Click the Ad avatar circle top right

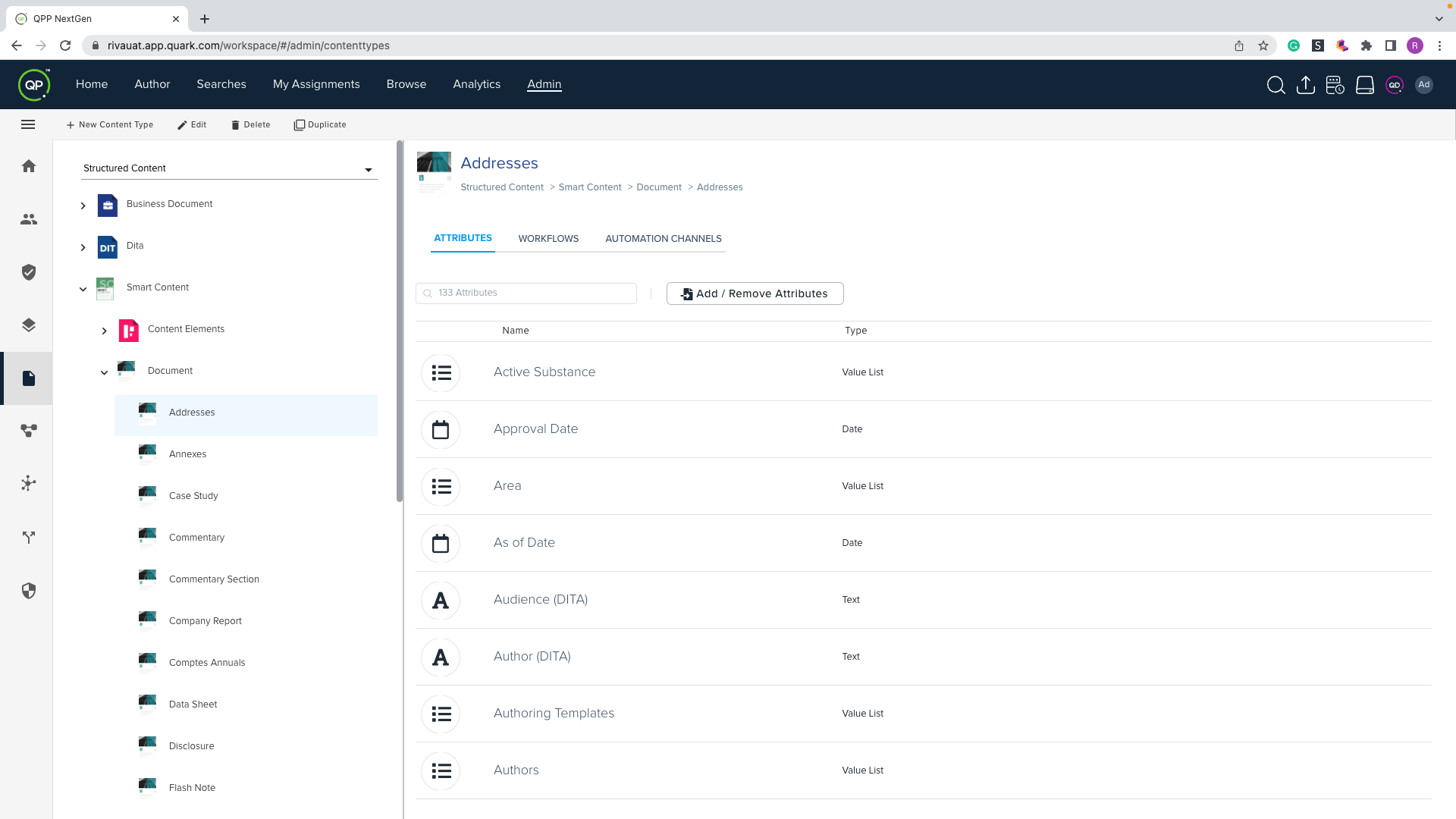pyautogui.click(x=1424, y=85)
